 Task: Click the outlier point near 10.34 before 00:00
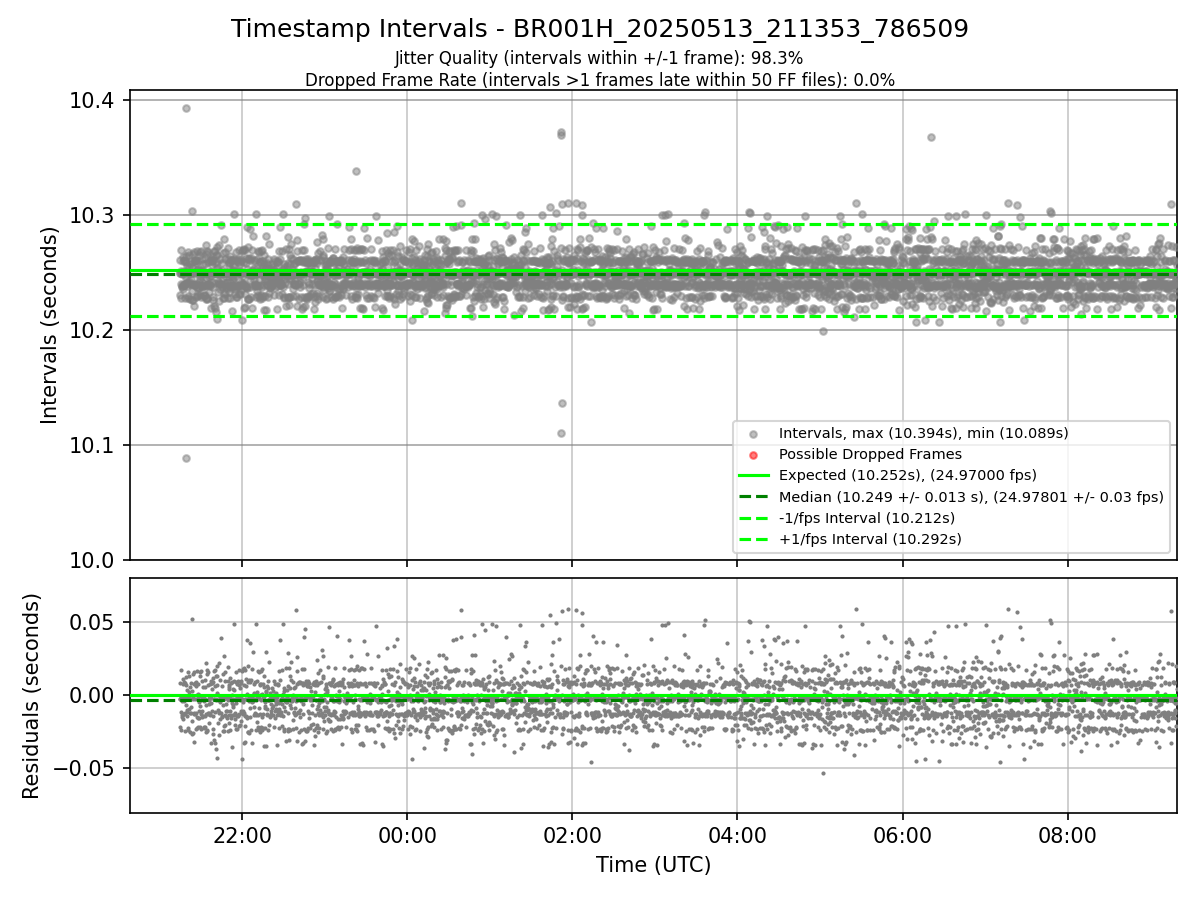[x=356, y=171]
